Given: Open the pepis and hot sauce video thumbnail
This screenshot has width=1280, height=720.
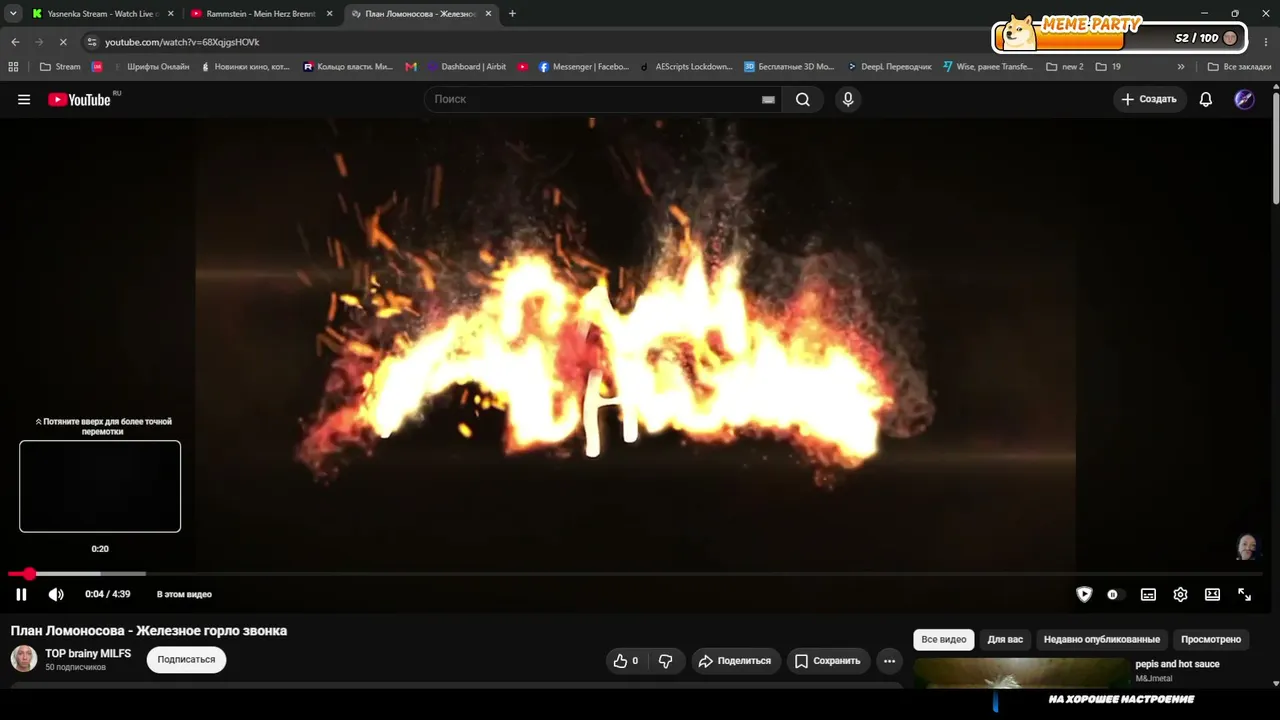Looking at the screenshot, I should pyautogui.click(x=1020, y=673).
